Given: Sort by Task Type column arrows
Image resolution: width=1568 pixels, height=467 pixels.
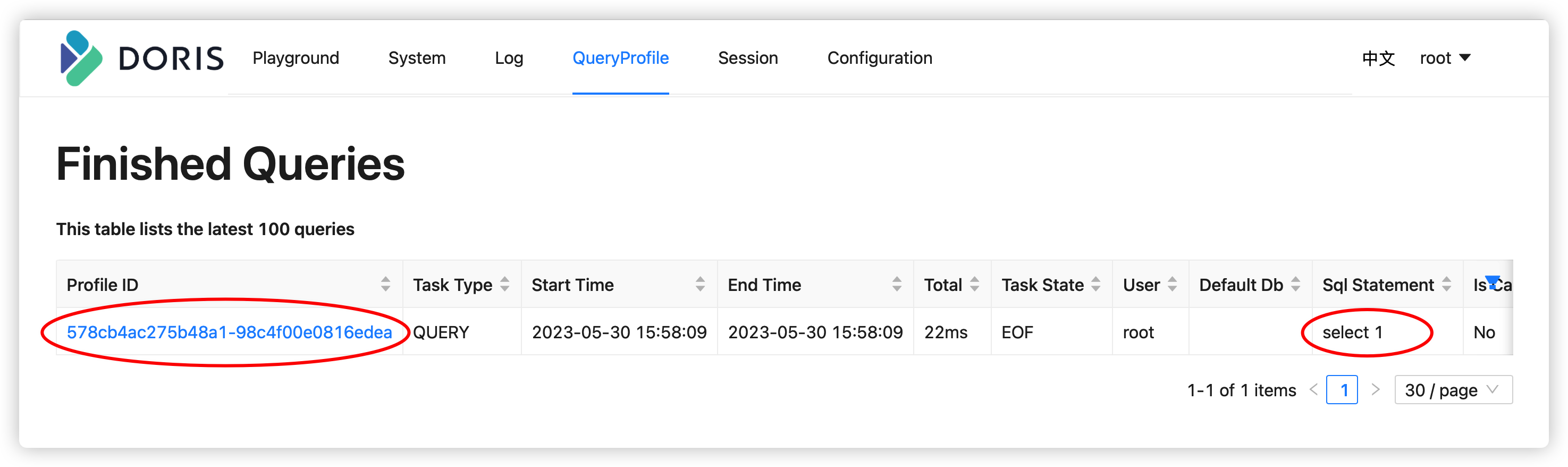Looking at the screenshot, I should pyautogui.click(x=504, y=285).
